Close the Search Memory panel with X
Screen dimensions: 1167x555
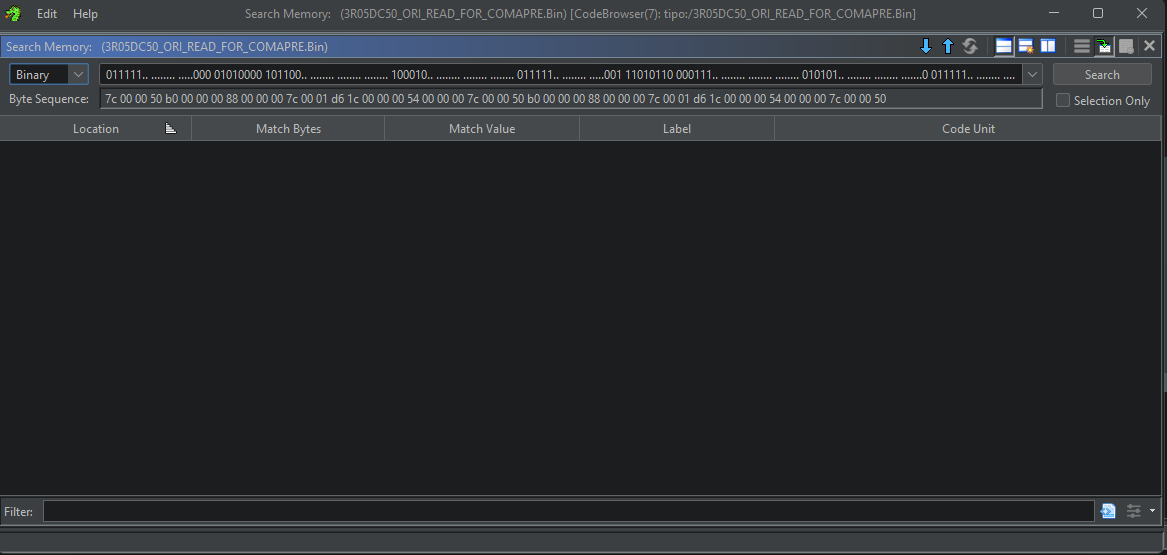tap(1149, 46)
